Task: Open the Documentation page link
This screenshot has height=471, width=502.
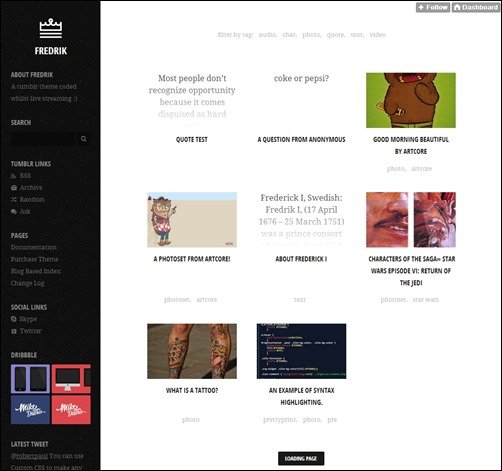Action: (x=34, y=248)
